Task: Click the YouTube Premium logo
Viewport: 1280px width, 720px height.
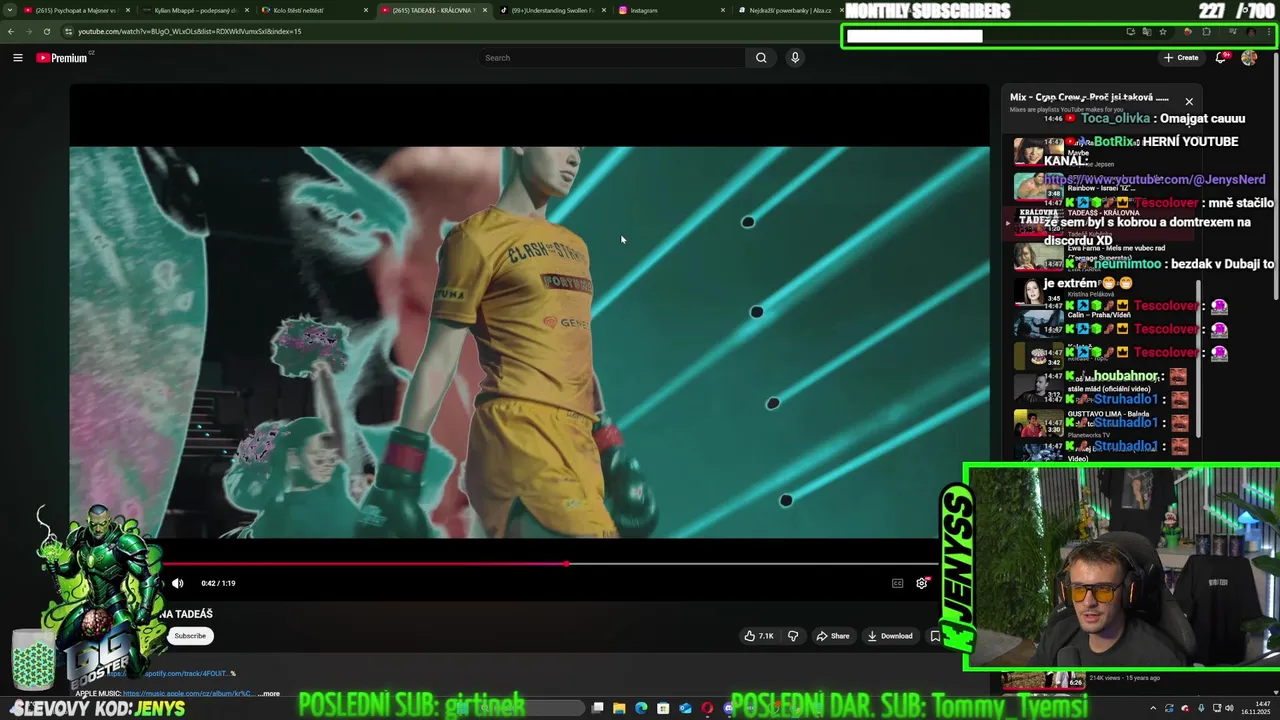Action: click(62, 58)
